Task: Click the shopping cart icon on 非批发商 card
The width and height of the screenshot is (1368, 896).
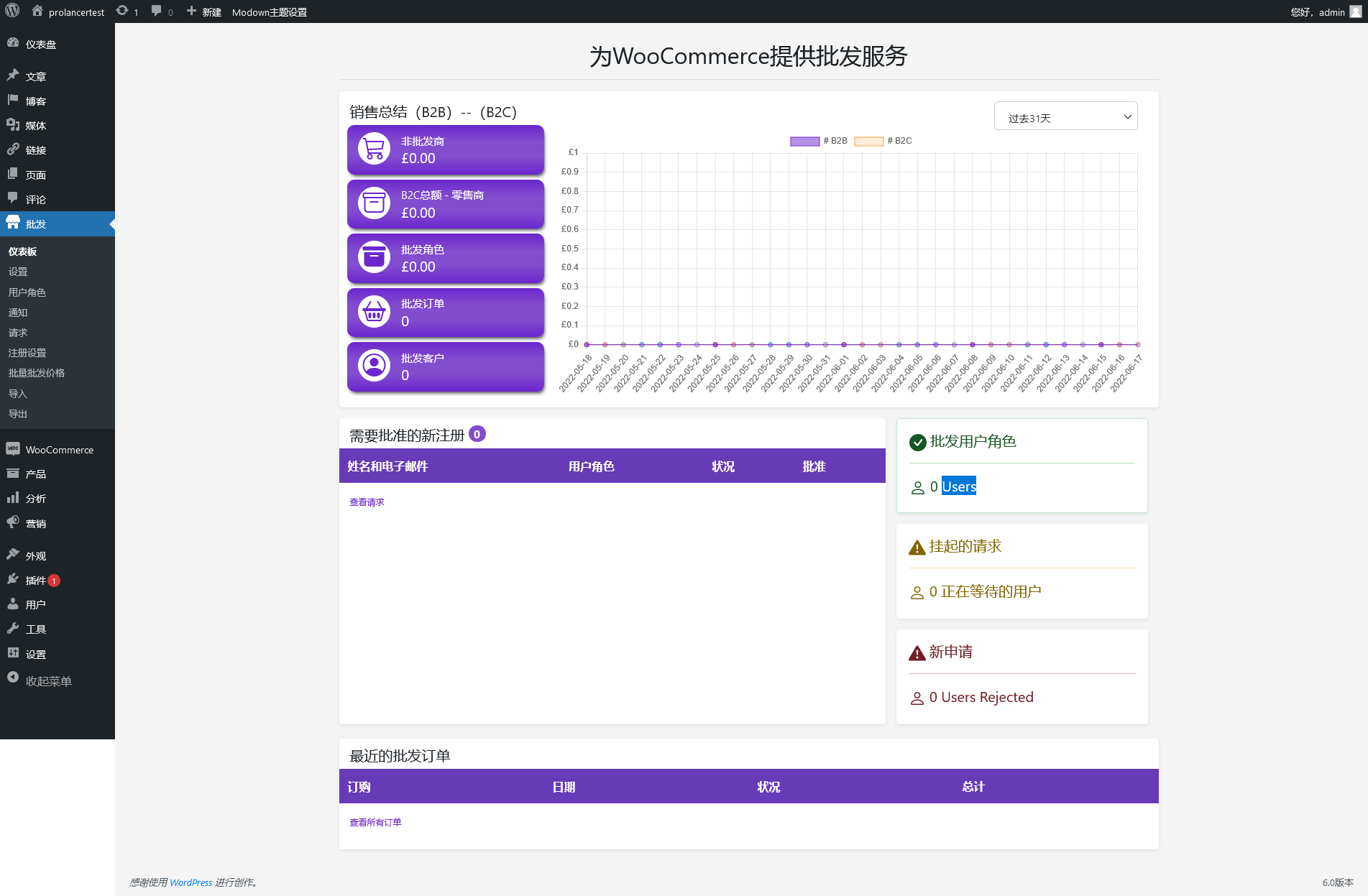Action: point(374,149)
